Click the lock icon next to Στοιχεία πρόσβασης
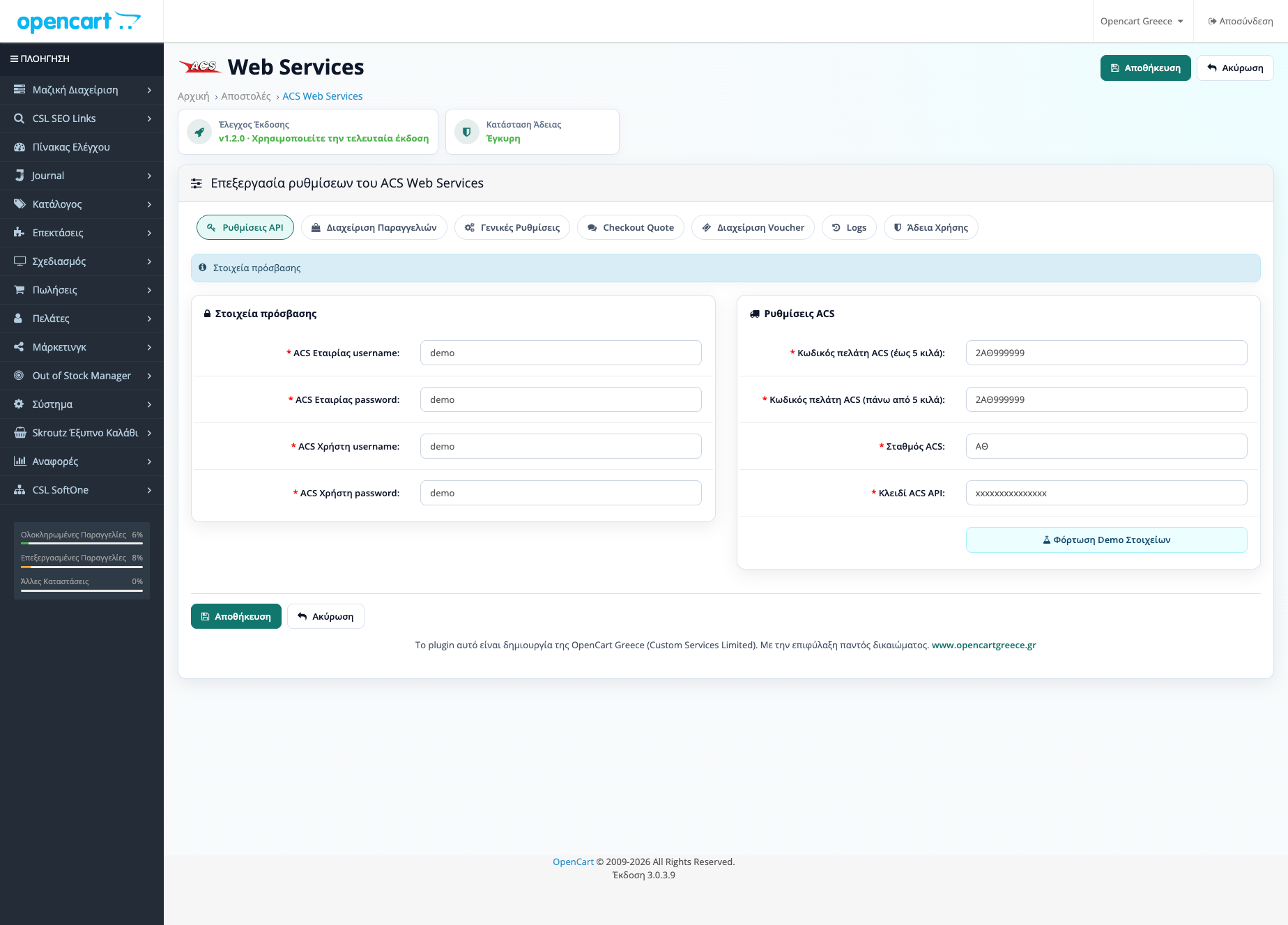 [x=207, y=314]
